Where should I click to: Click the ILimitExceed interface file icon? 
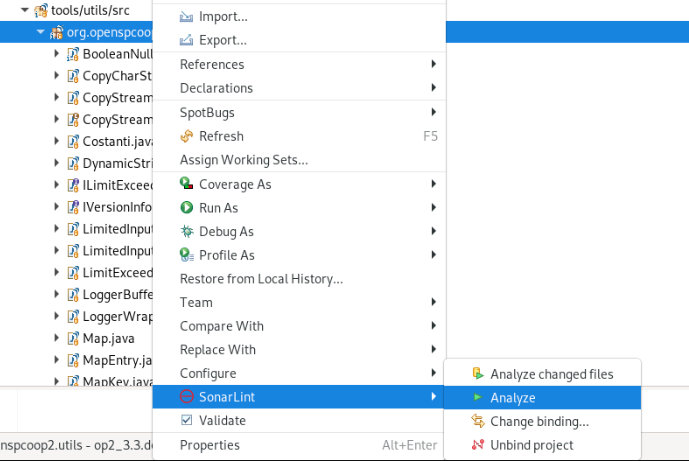(x=73, y=185)
